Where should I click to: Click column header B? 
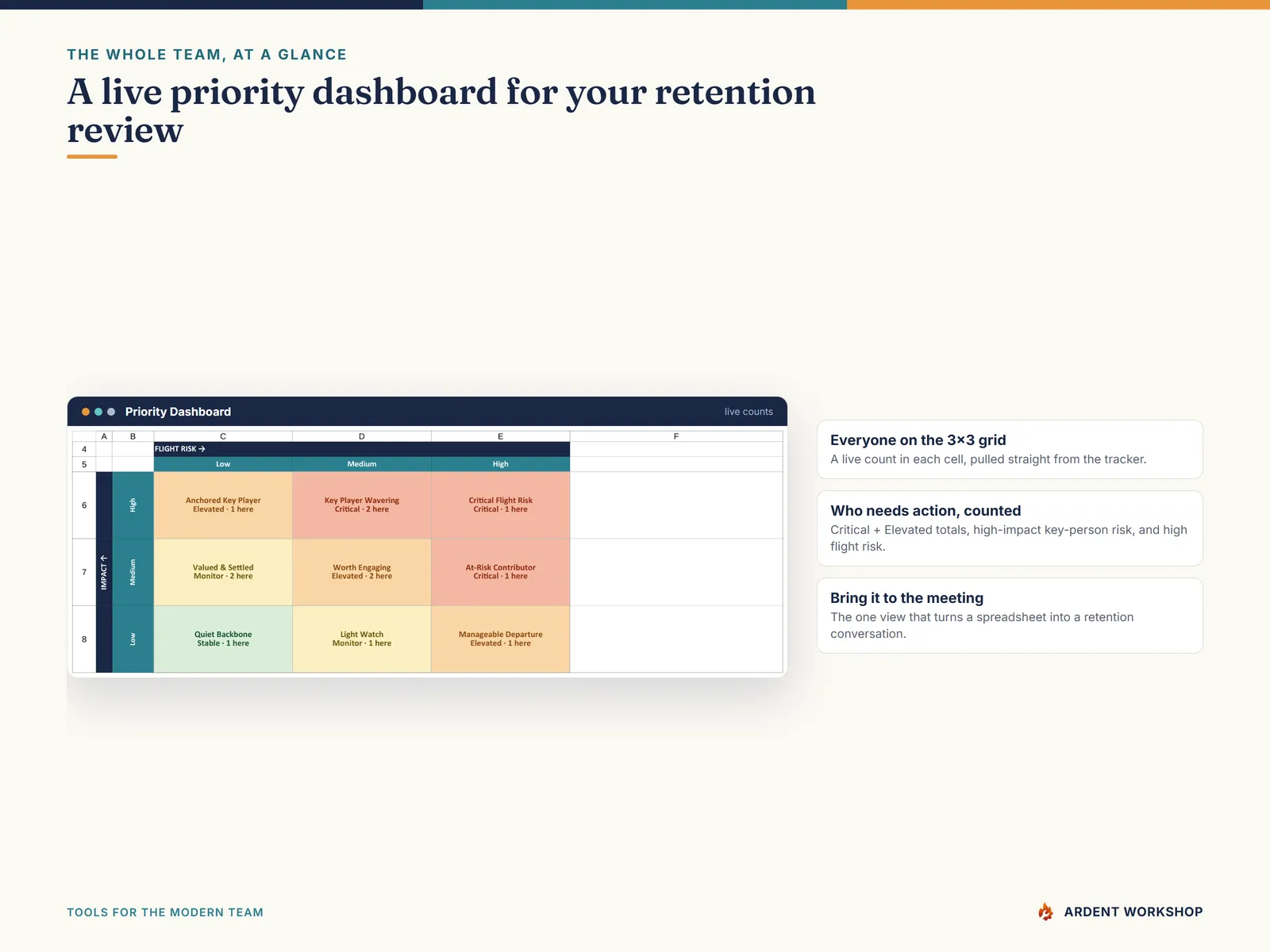click(x=133, y=436)
